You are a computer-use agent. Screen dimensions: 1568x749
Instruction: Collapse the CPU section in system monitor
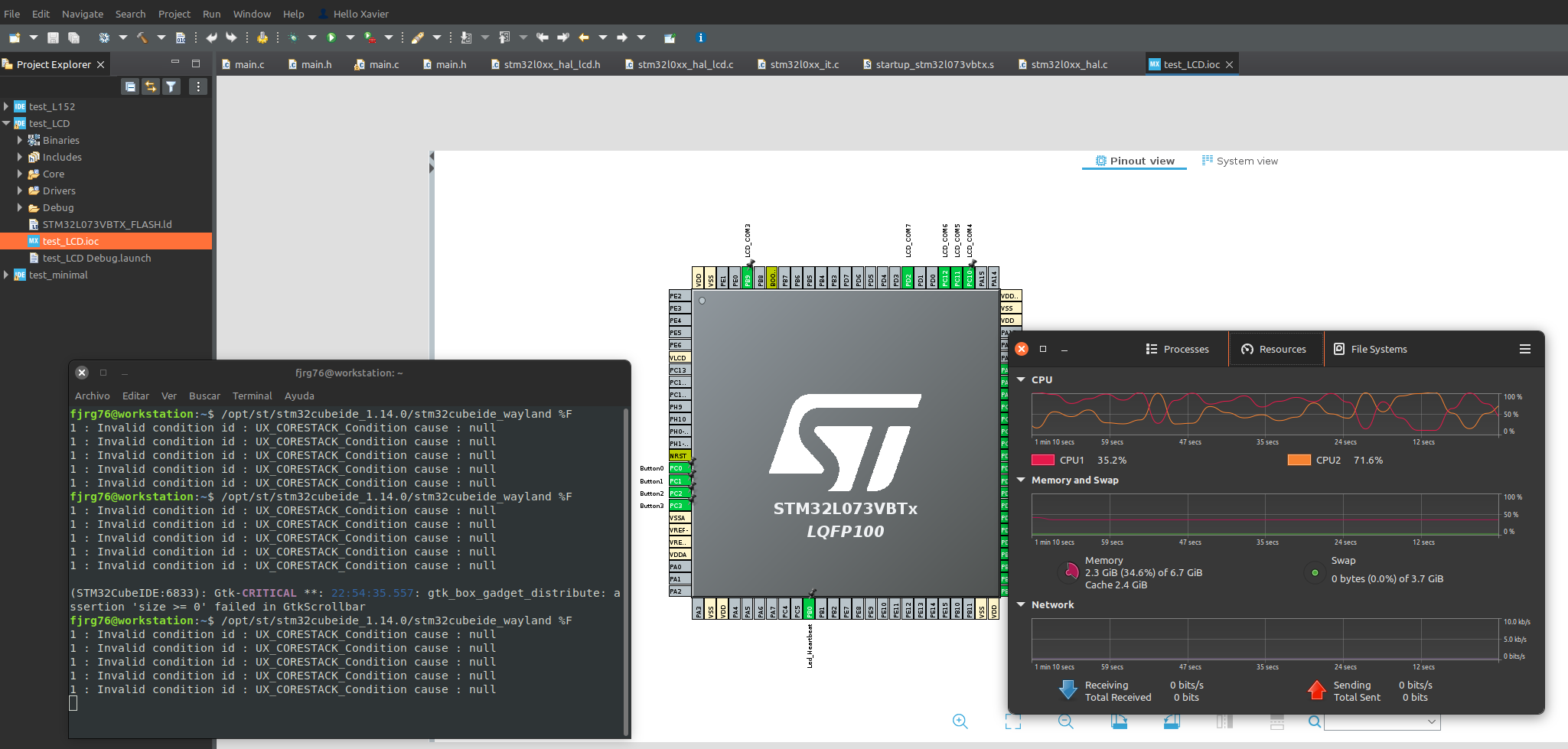(1021, 379)
